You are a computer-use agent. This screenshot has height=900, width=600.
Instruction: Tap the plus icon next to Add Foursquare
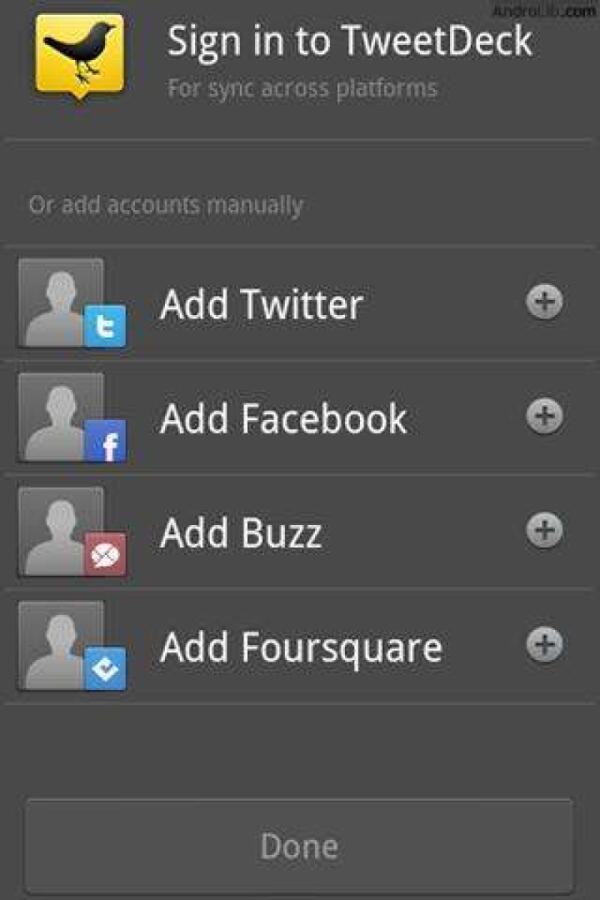[x=544, y=644]
